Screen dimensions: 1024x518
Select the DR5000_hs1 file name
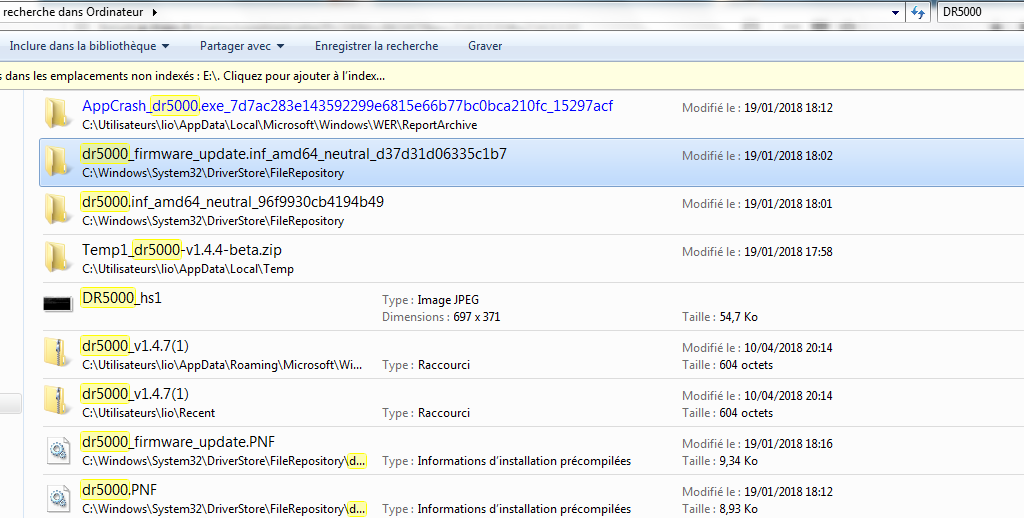tap(122, 298)
